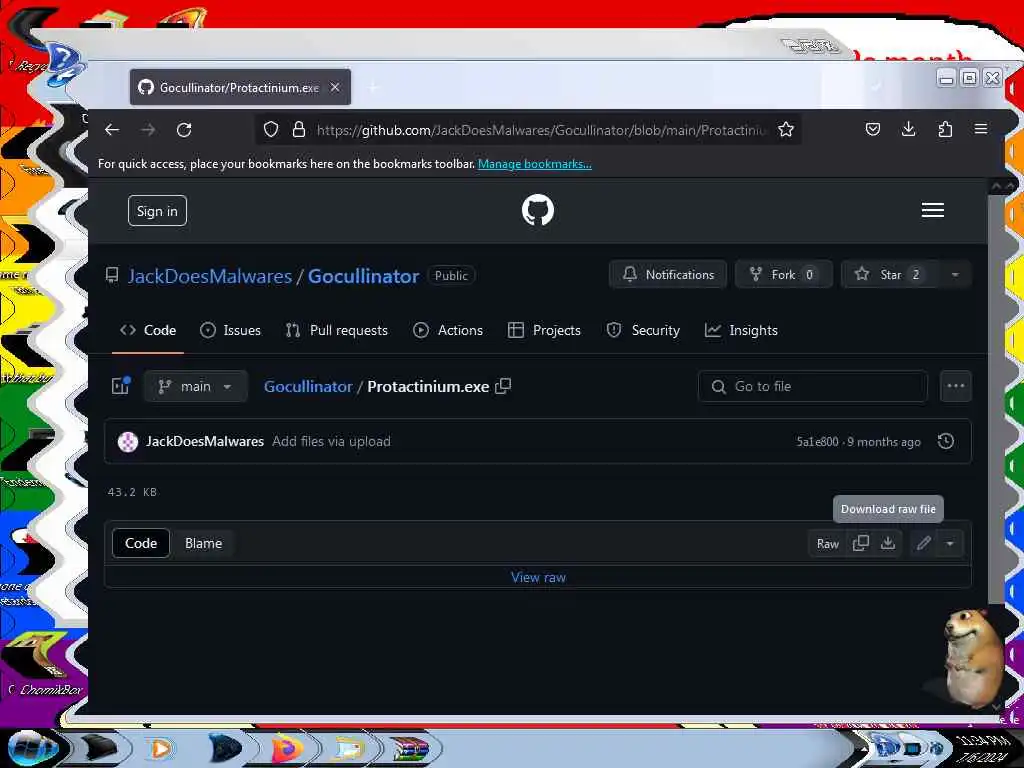Expand the star lists dropdown arrow
Viewport: 1024px width, 768px height.
[x=955, y=274]
